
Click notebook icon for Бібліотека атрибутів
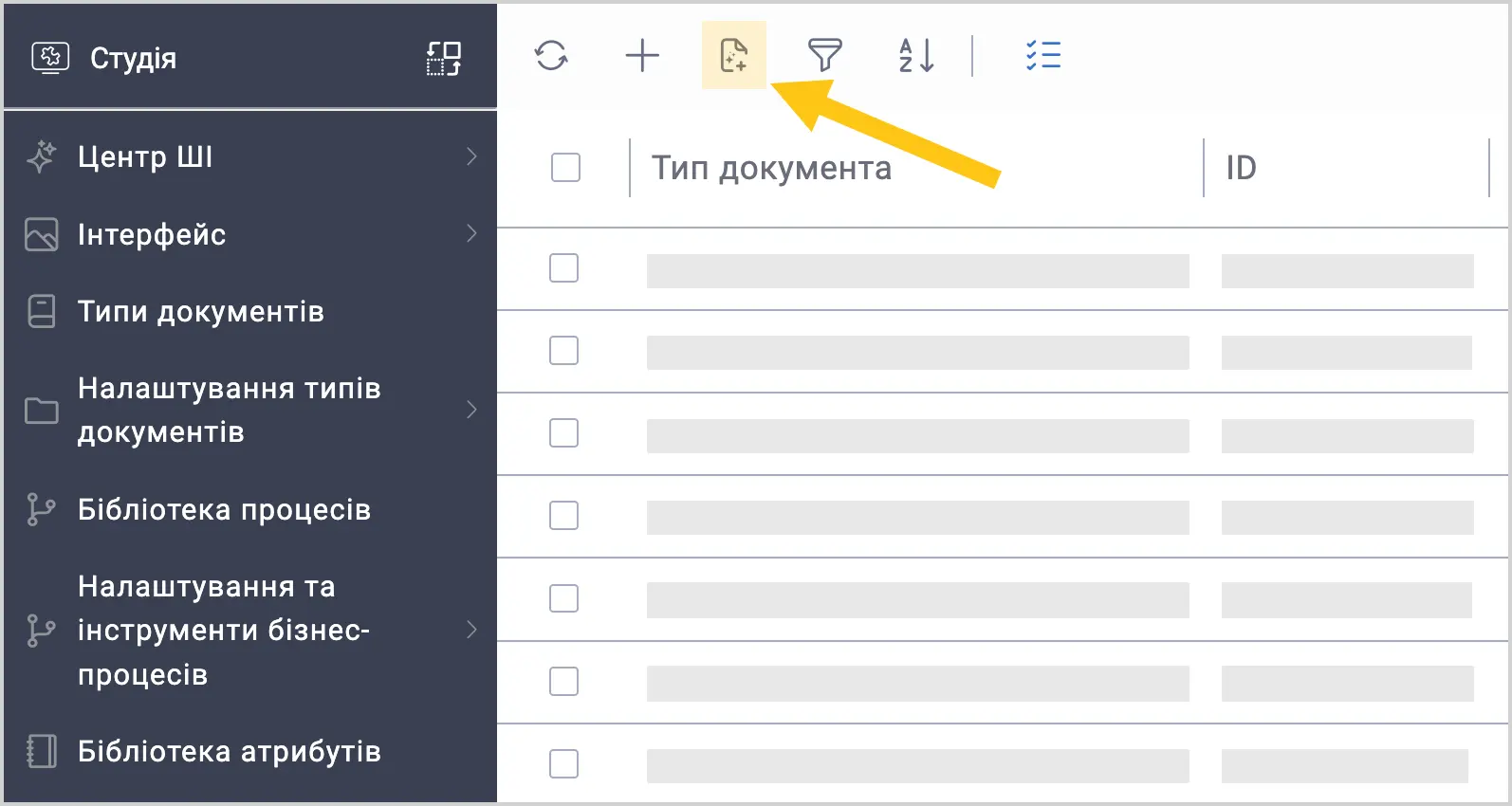tap(41, 751)
